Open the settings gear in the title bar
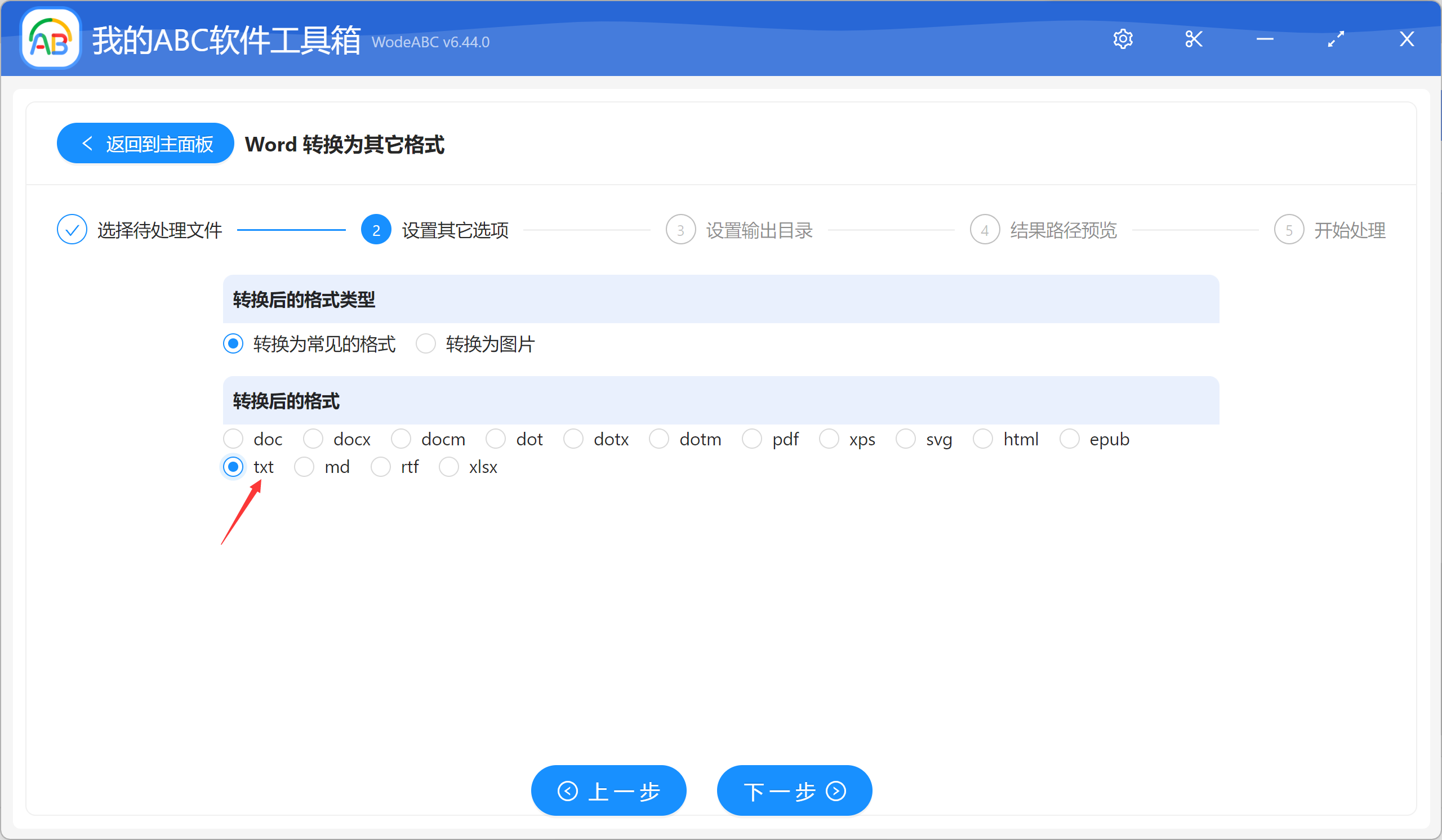The image size is (1442, 840). (1123, 39)
